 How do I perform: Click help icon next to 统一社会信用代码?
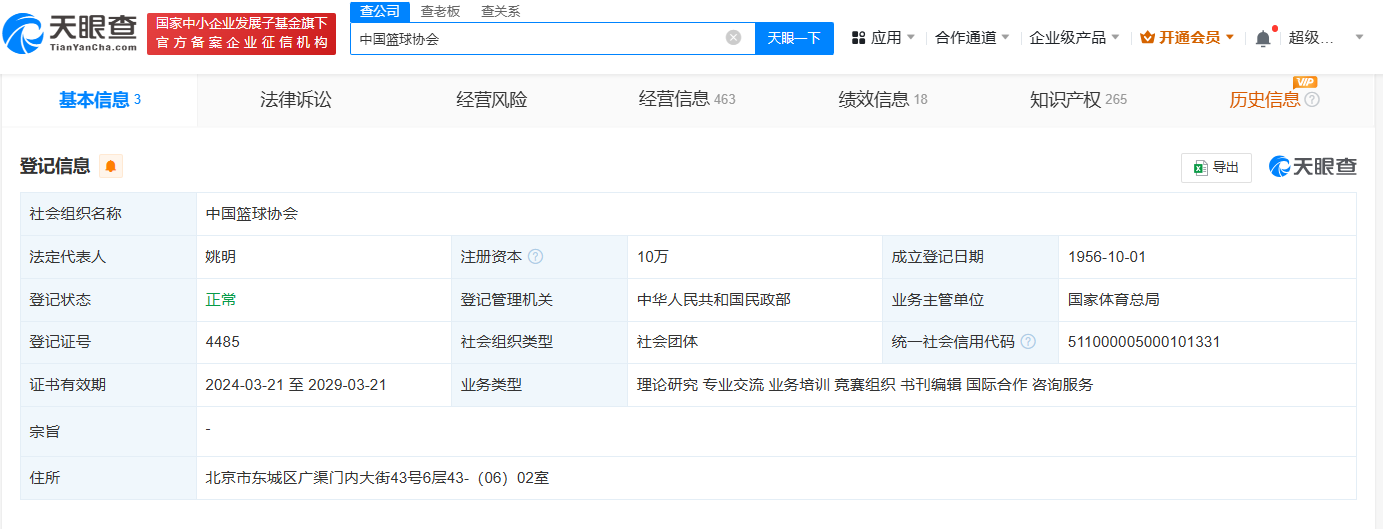pyautogui.click(x=1028, y=342)
